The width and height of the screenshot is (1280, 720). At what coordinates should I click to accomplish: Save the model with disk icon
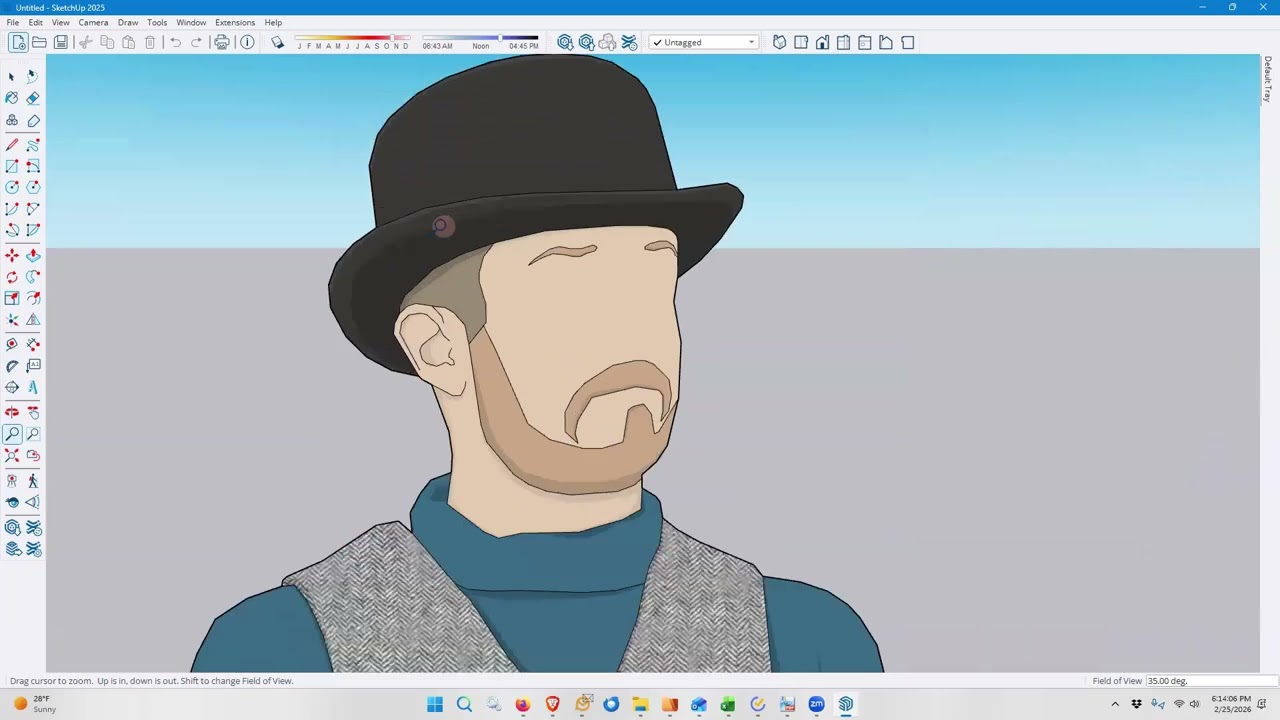[x=61, y=42]
